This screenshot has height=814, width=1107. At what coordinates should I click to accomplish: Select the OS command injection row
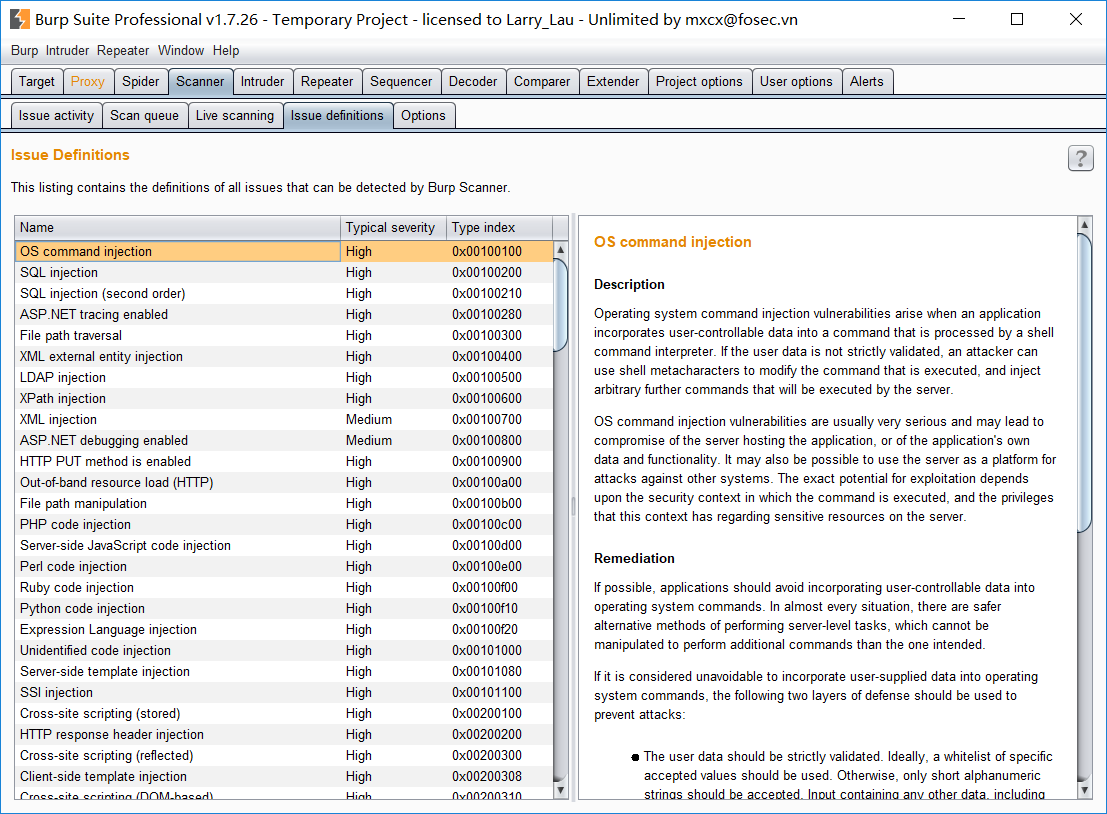tap(284, 251)
